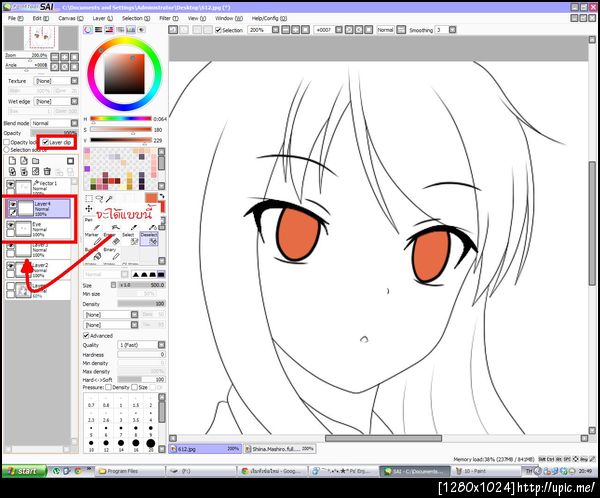Click the layer mask icon in the layer tools
This screenshot has width=600, height=498.
pos(70,161)
